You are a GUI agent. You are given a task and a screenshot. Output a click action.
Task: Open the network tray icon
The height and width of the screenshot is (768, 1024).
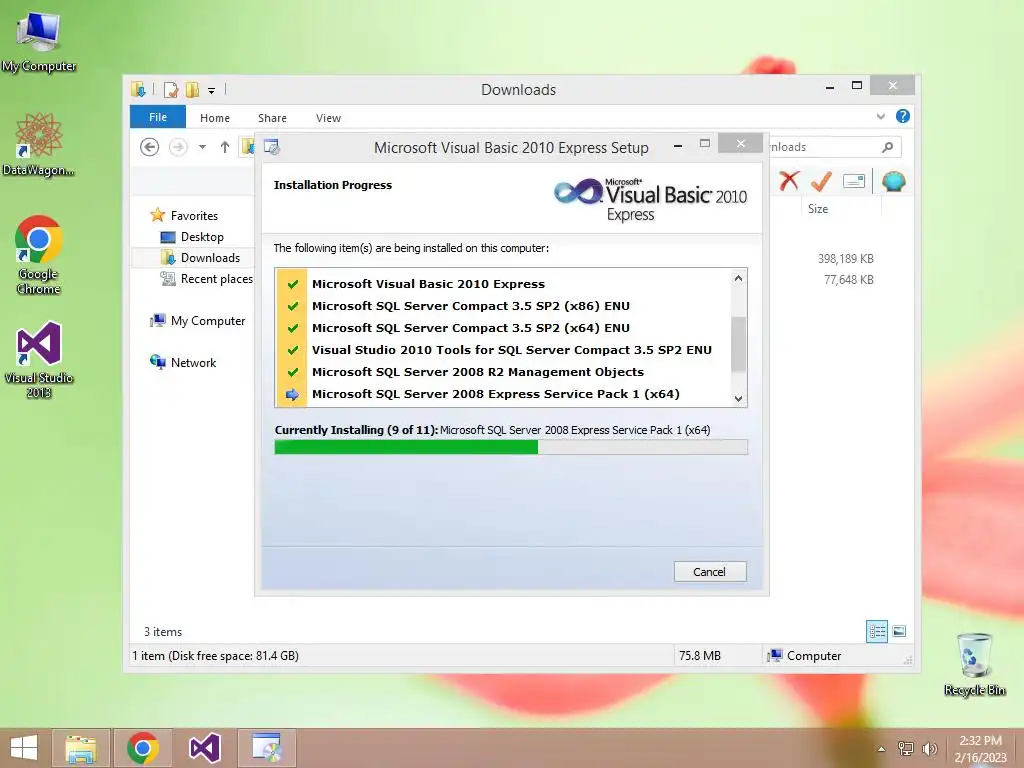coord(905,748)
